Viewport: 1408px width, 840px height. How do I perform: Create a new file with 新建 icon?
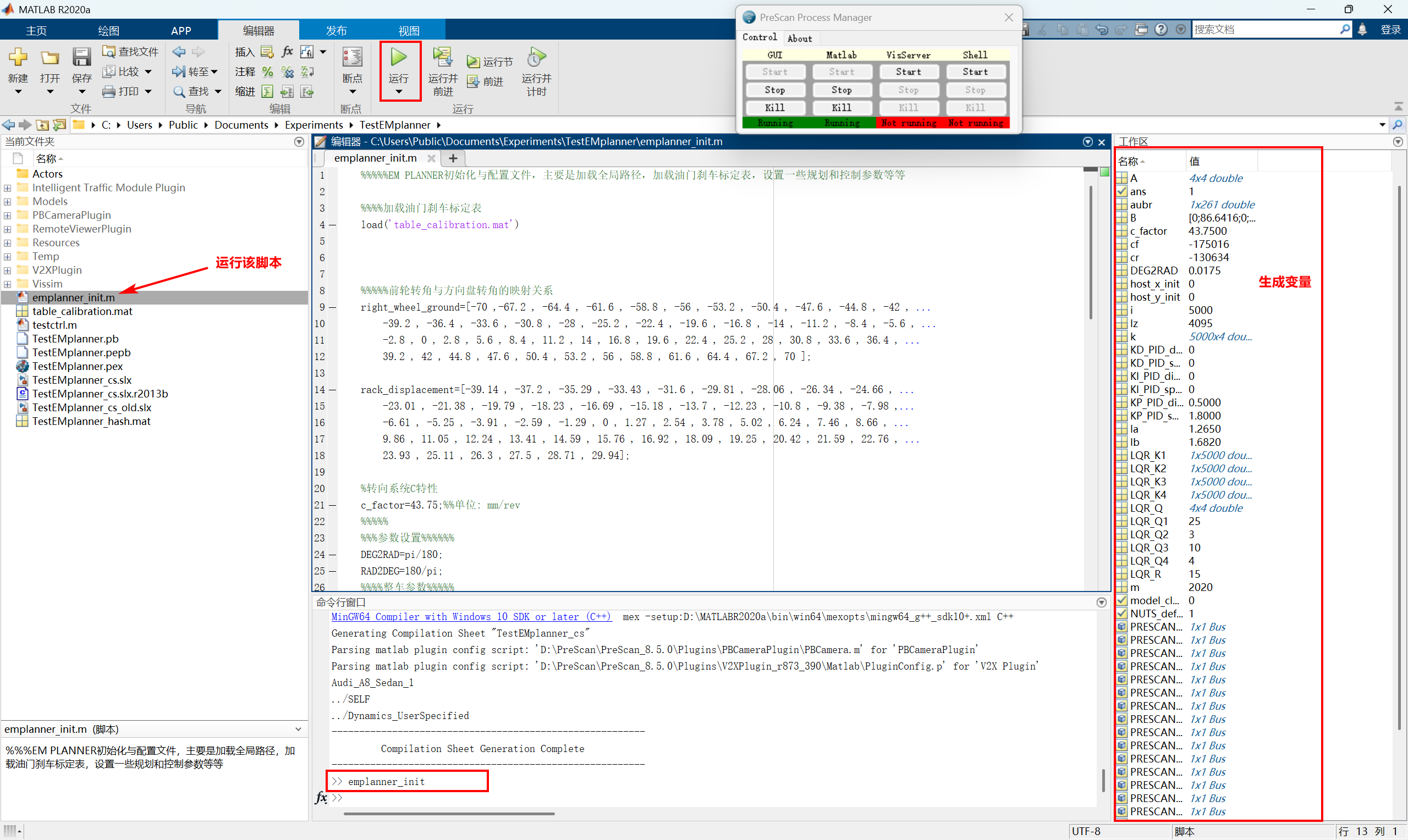pyautogui.click(x=18, y=58)
